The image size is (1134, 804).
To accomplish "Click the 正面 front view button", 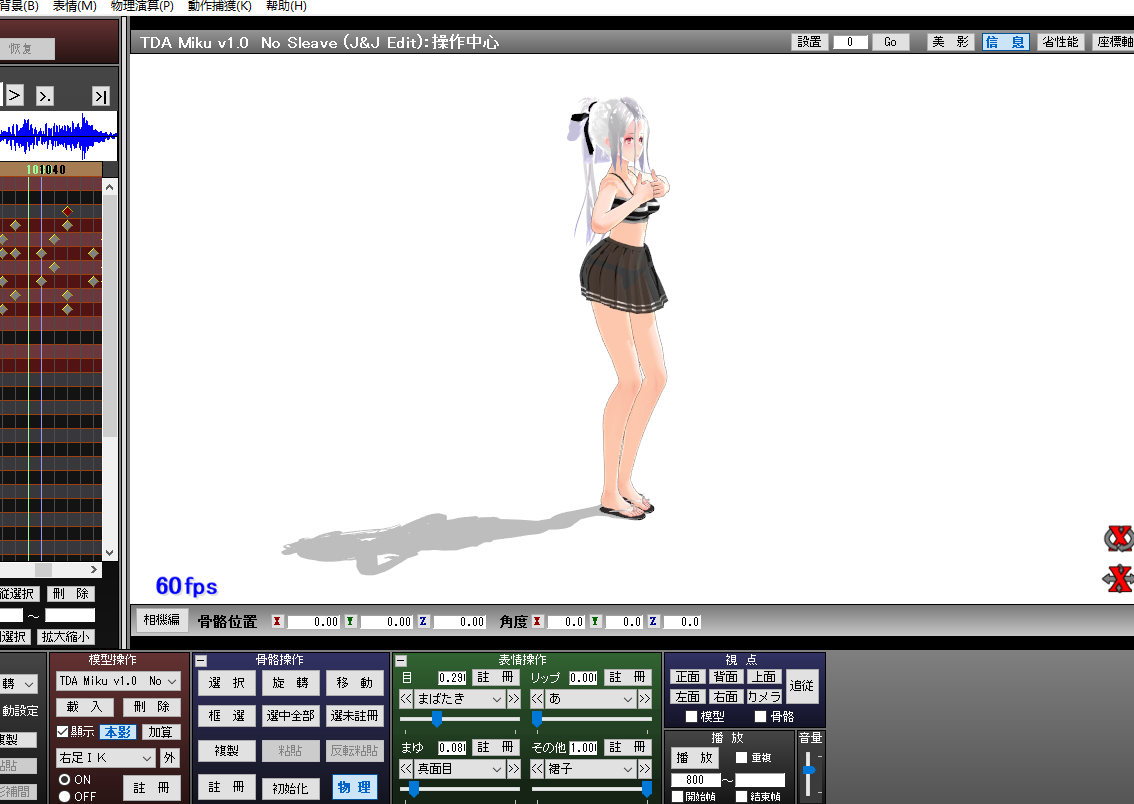I will 688,677.
